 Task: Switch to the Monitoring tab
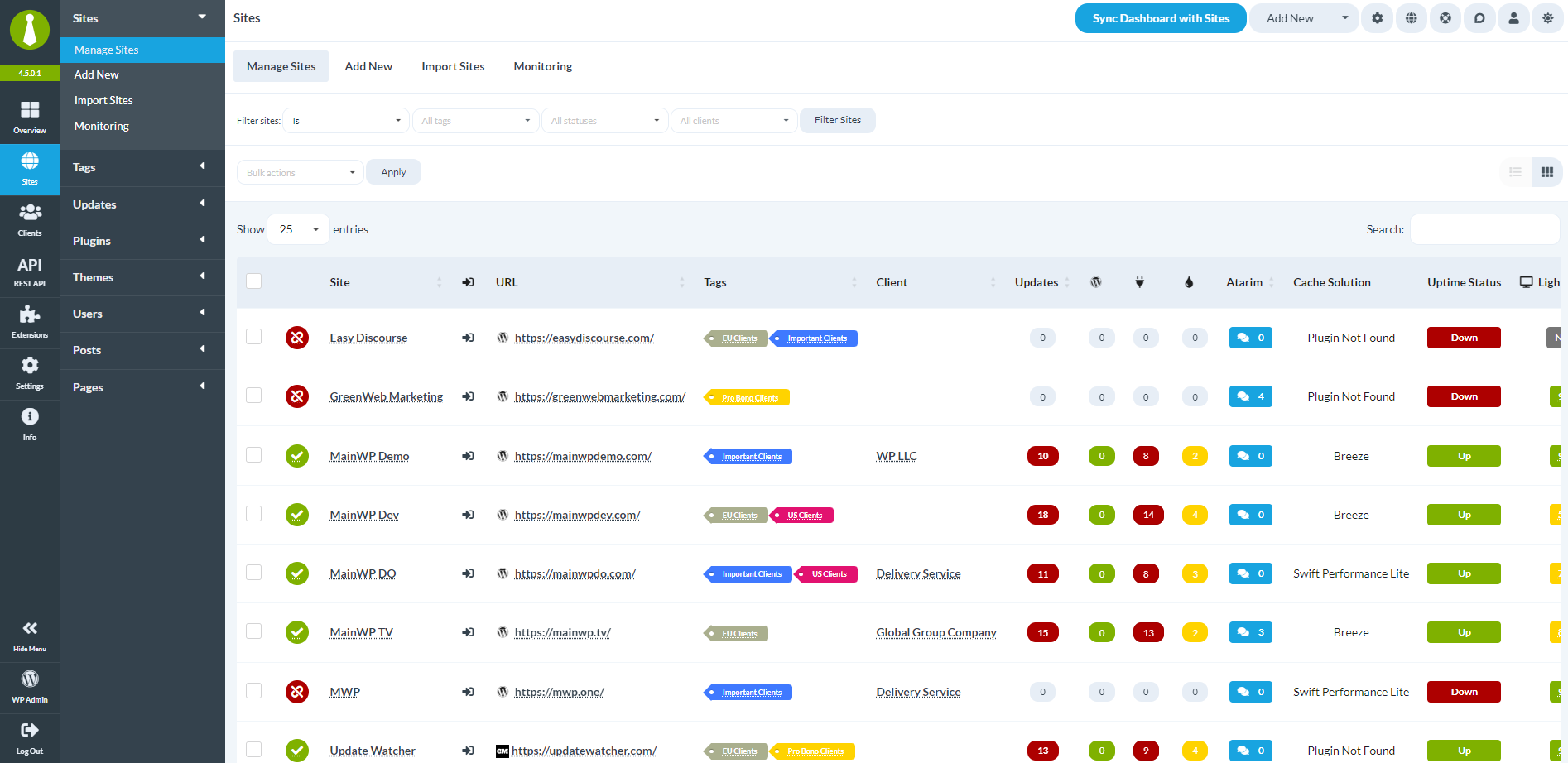(x=543, y=66)
